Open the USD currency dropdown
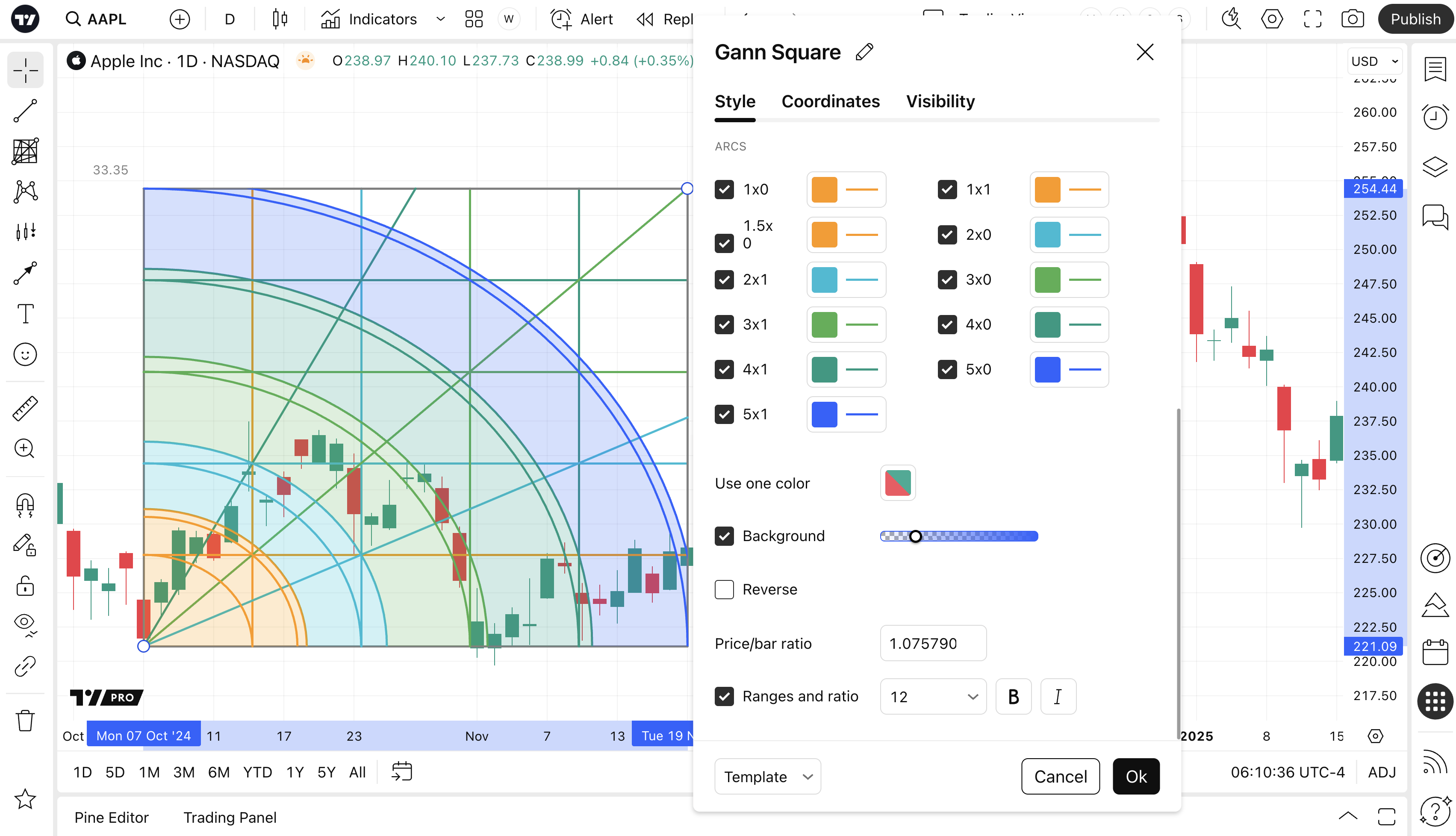 pyautogui.click(x=1374, y=61)
